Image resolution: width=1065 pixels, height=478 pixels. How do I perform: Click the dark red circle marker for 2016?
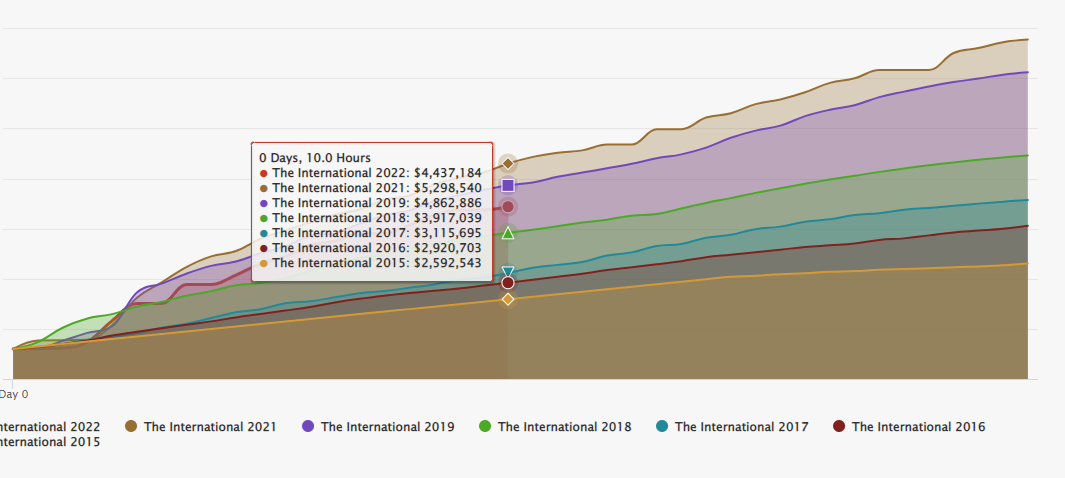pyautogui.click(x=507, y=282)
